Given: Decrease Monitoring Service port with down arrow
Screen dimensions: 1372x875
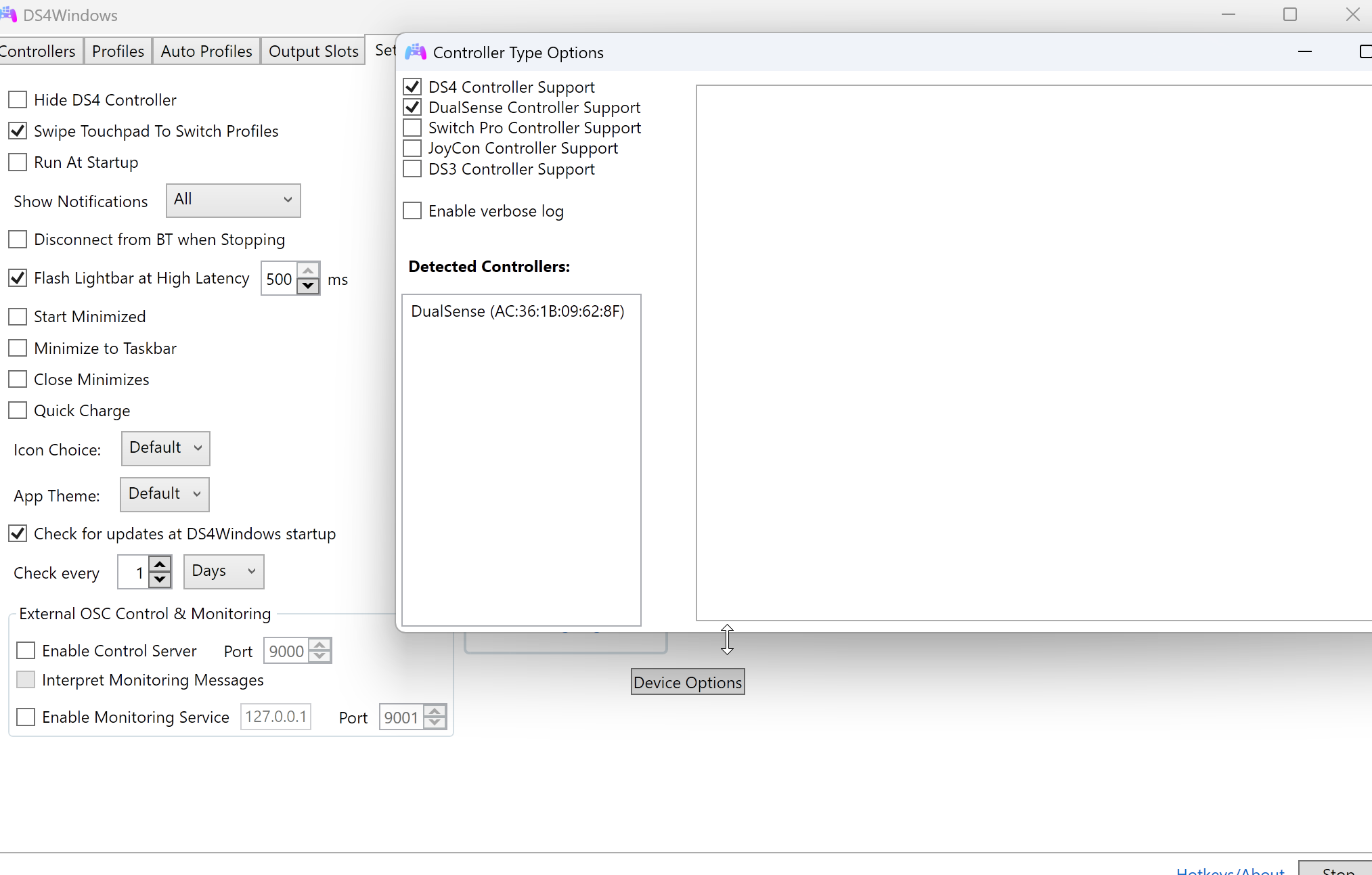Looking at the screenshot, I should (435, 723).
